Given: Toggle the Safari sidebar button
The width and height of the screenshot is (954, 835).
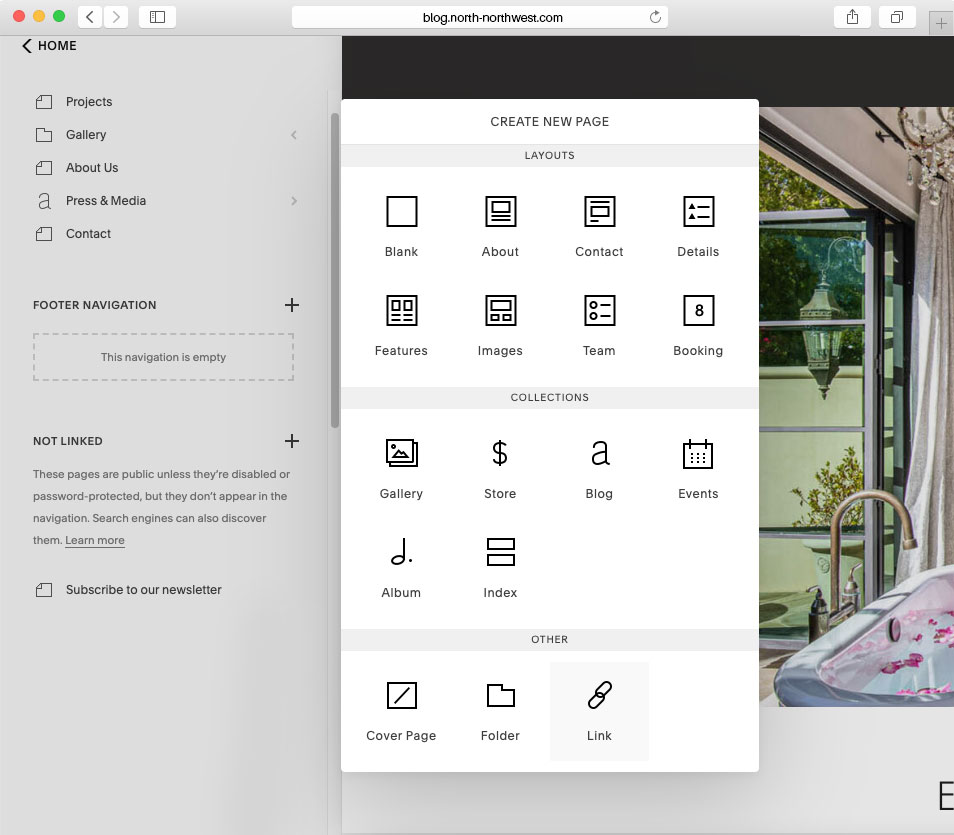Looking at the screenshot, I should pos(157,17).
